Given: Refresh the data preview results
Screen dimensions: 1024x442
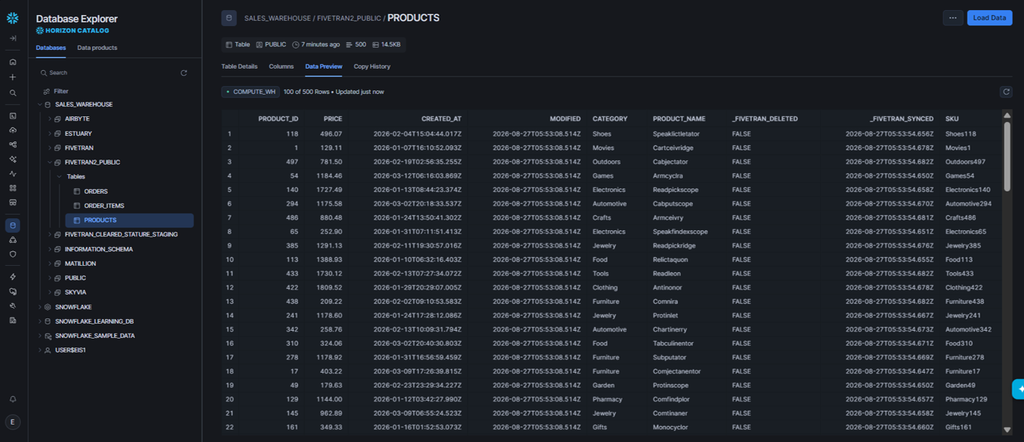Looking at the screenshot, I should pos(1006,92).
